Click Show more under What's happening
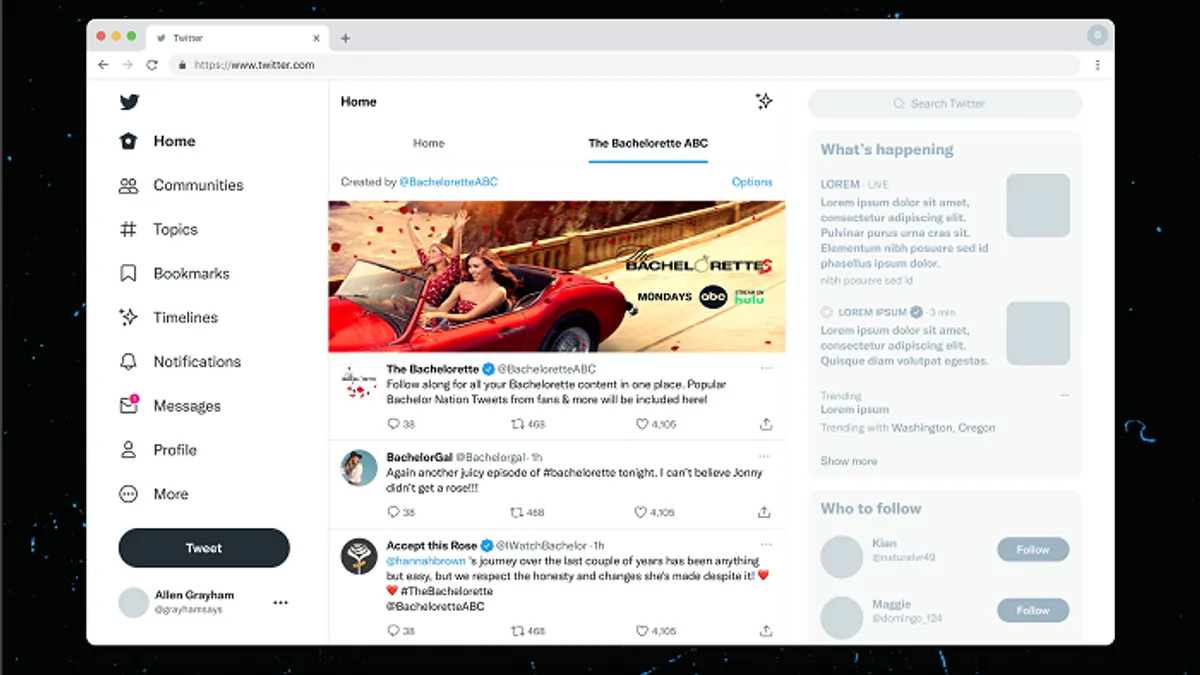The width and height of the screenshot is (1200, 675). [849, 461]
